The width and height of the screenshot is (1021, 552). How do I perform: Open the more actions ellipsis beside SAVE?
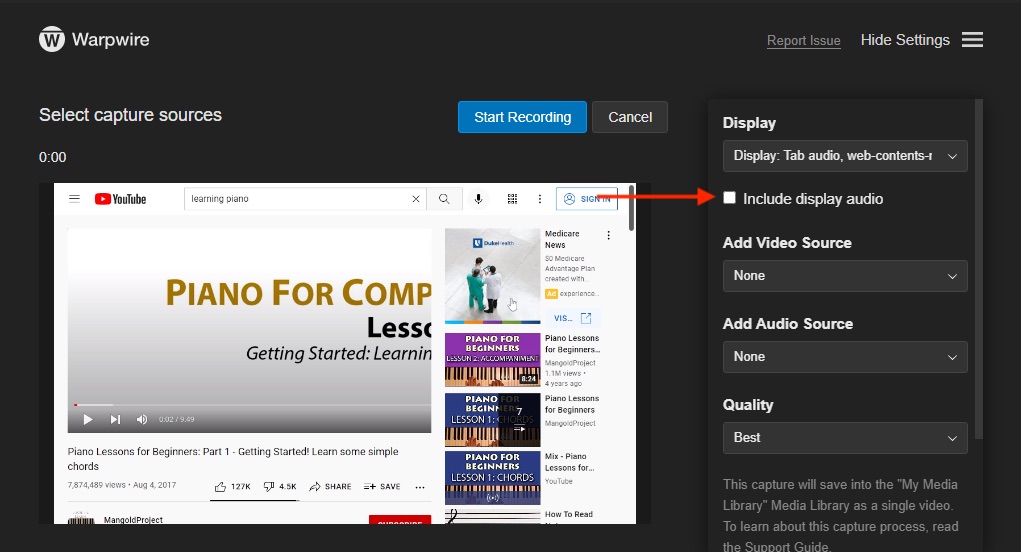tap(420, 487)
